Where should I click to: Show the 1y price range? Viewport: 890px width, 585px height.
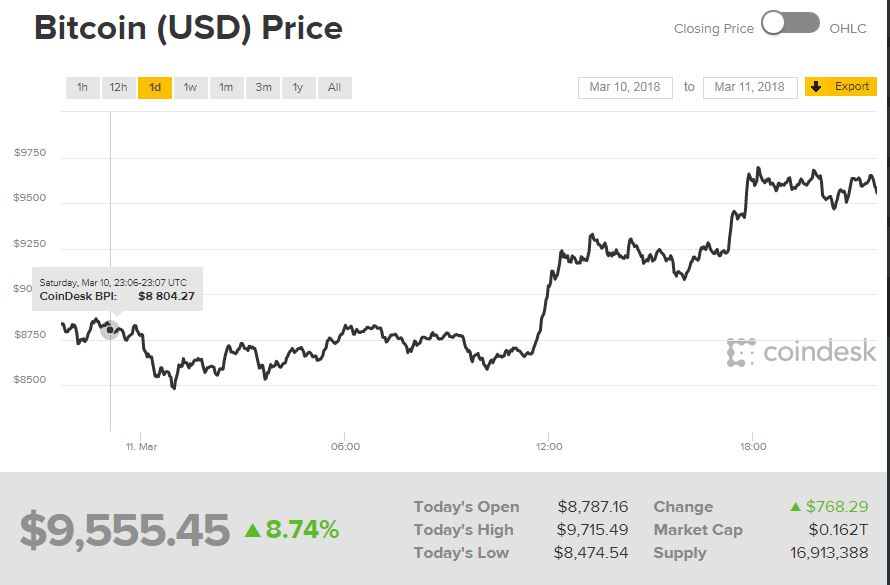coord(298,87)
